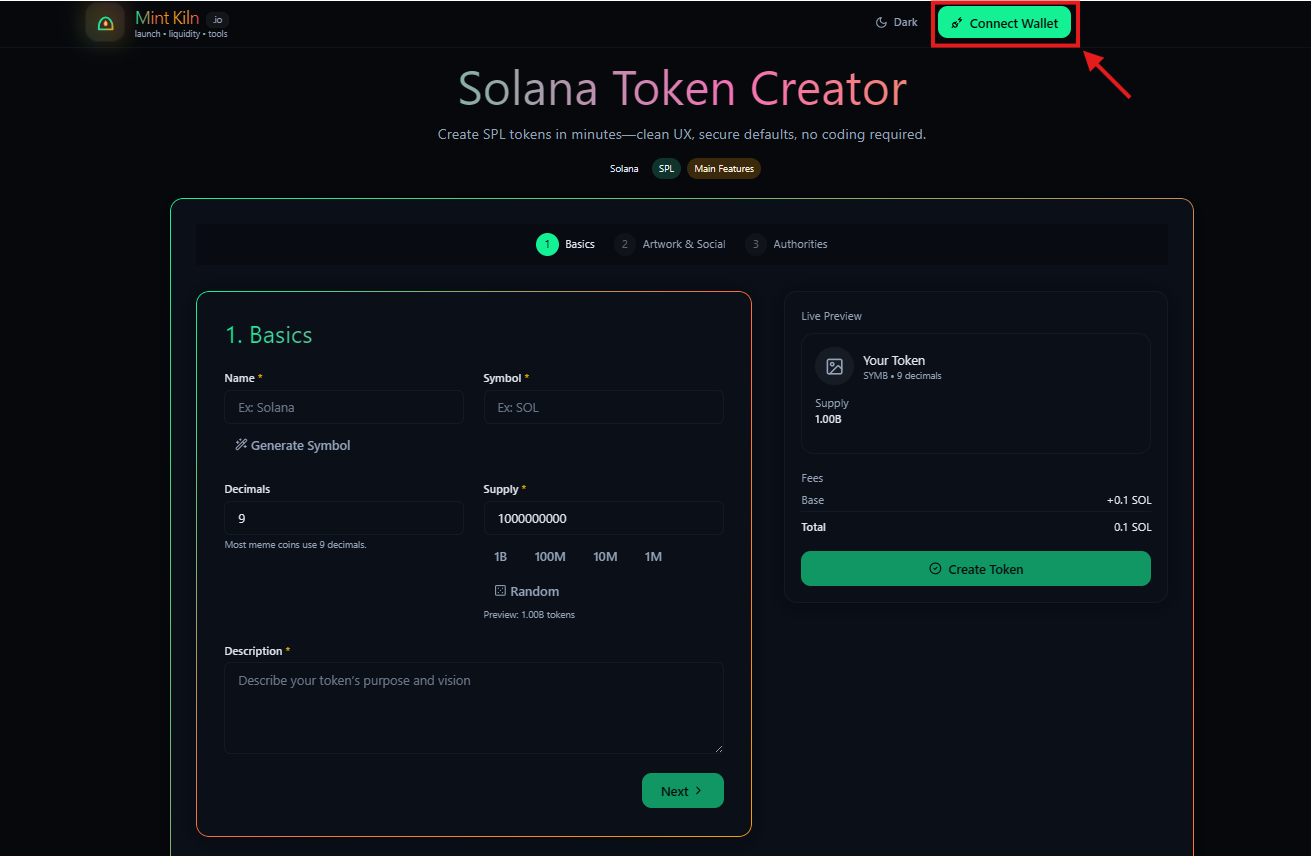Image resolution: width=1311 pixels, height=856 pixels.
Task: Click the checkmark icon on Create Token
Action: pos(934,568)
